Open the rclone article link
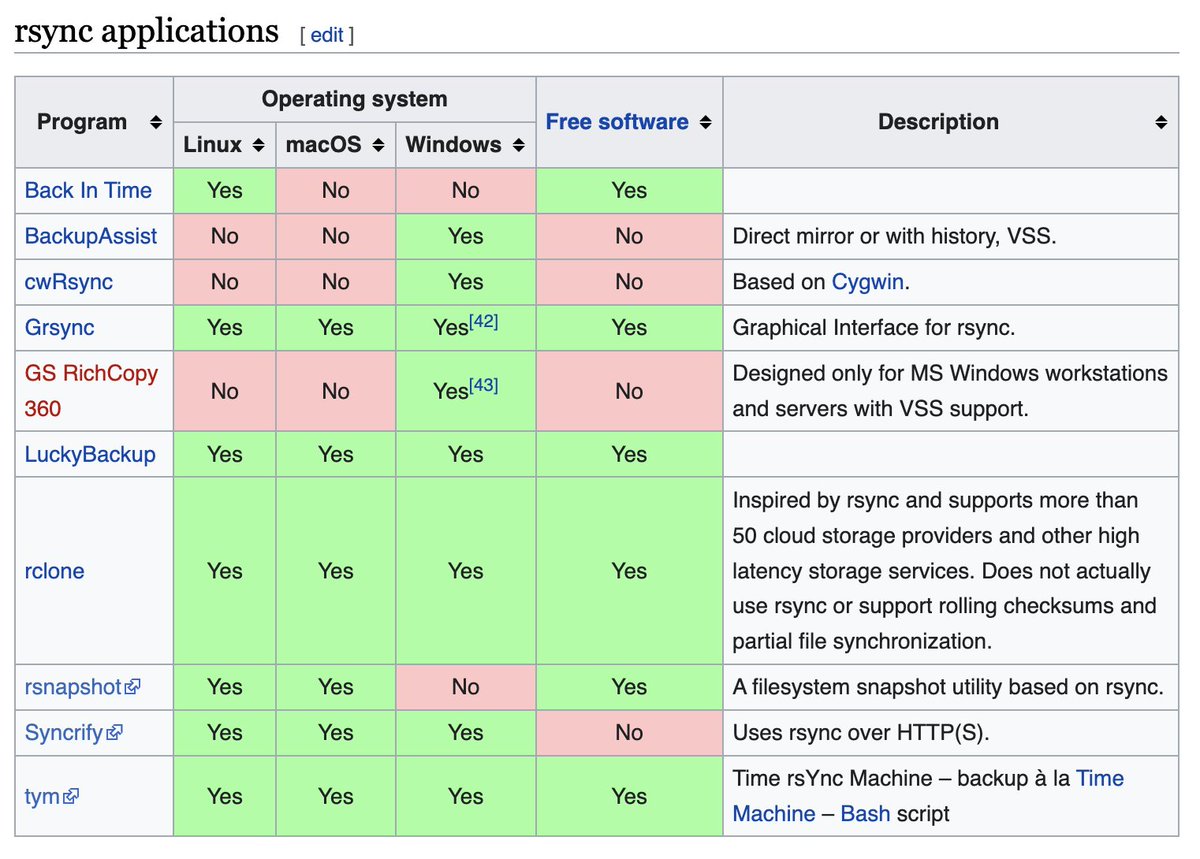Image resolution: width=1200 pixels, height=859 pixels. [54, 571]
